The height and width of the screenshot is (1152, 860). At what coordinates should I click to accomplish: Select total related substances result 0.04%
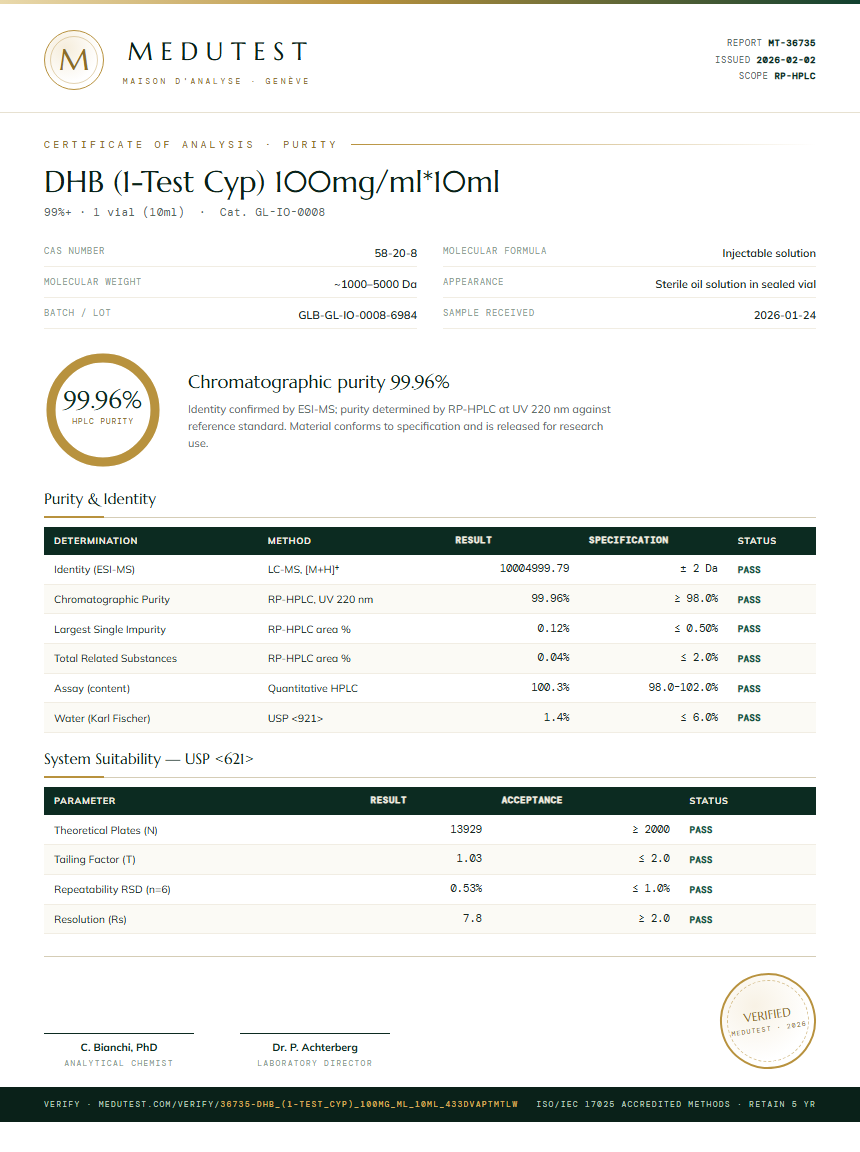coord(553,657)
